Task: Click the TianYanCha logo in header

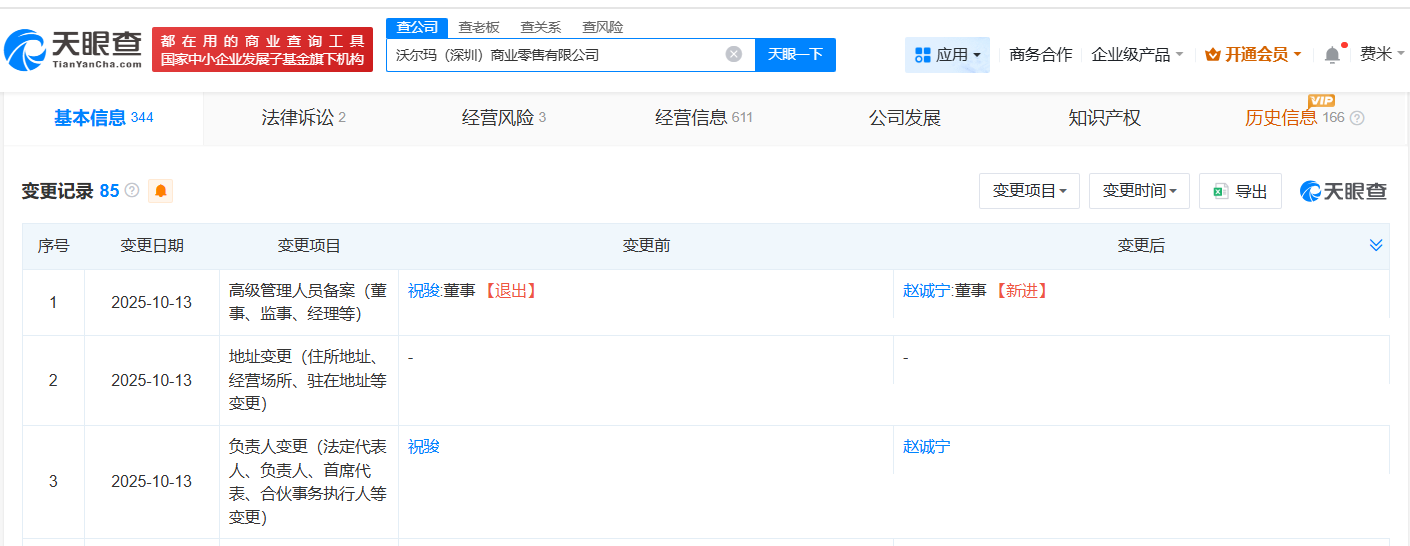Action: click(72, 49)
